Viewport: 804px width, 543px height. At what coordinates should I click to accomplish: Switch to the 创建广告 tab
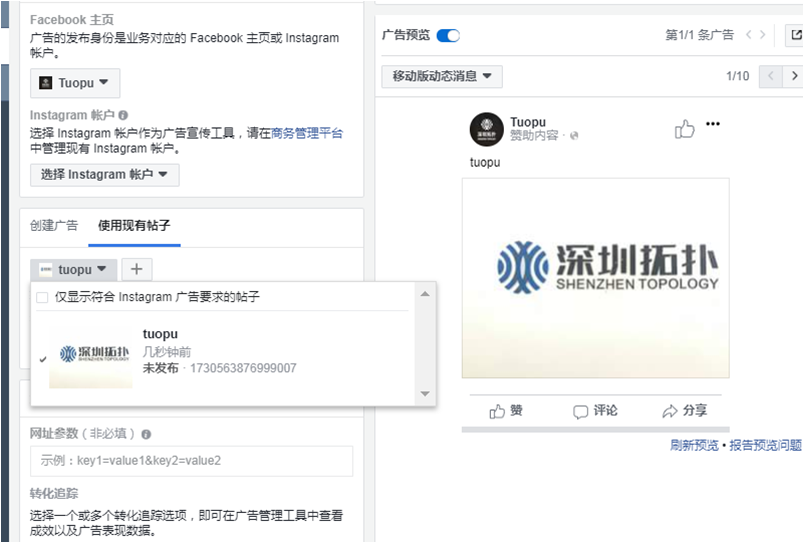(54, 226)
